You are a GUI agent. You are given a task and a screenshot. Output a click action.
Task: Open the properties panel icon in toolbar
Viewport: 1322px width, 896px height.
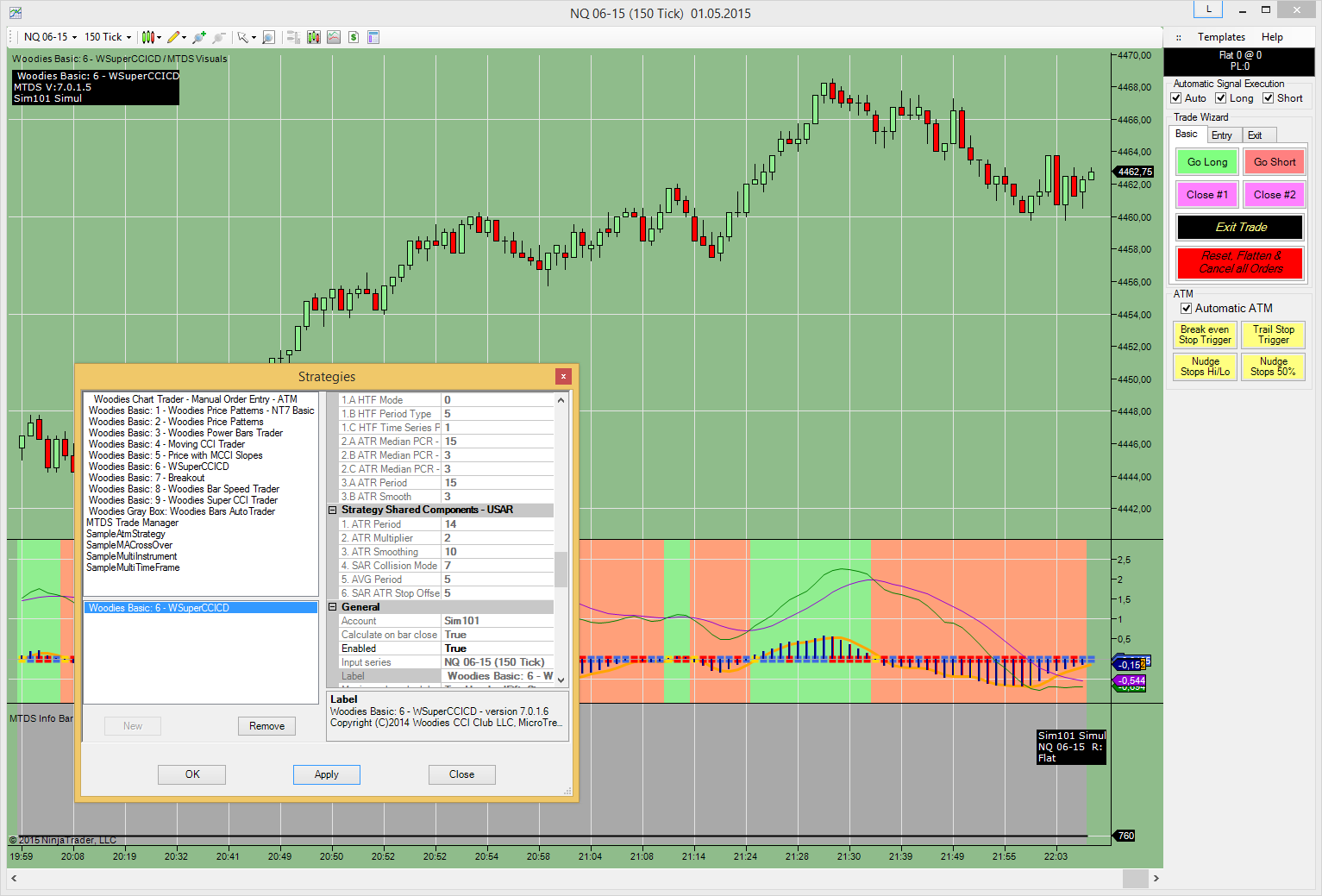373,37
